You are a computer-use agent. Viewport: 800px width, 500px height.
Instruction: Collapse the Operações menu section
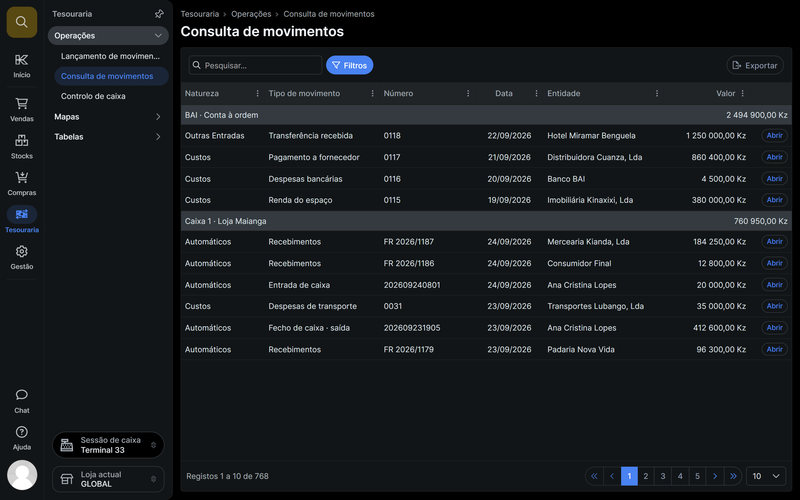108,36
